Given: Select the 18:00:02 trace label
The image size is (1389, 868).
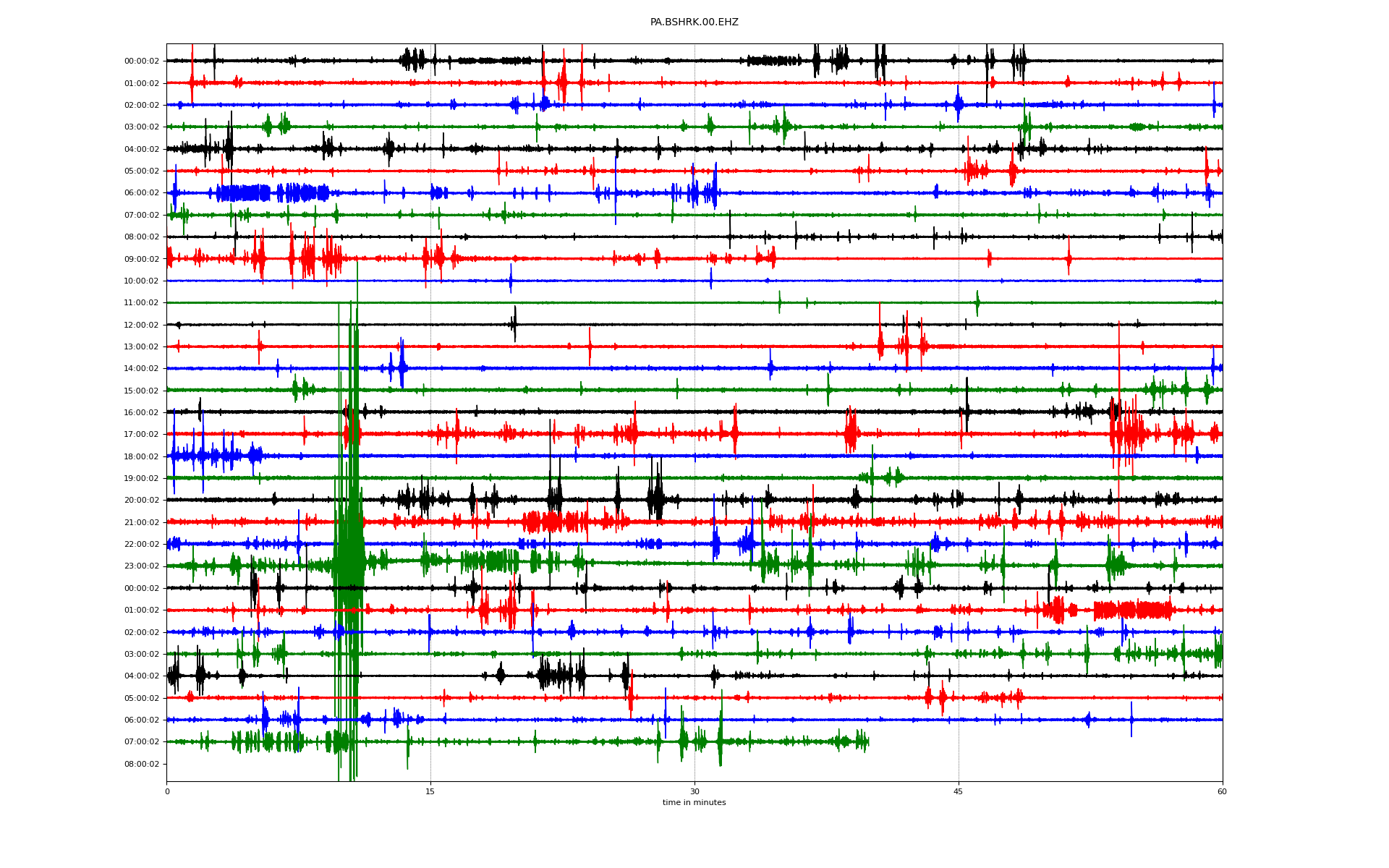Looking at the screenshot, I should [141, 456].
